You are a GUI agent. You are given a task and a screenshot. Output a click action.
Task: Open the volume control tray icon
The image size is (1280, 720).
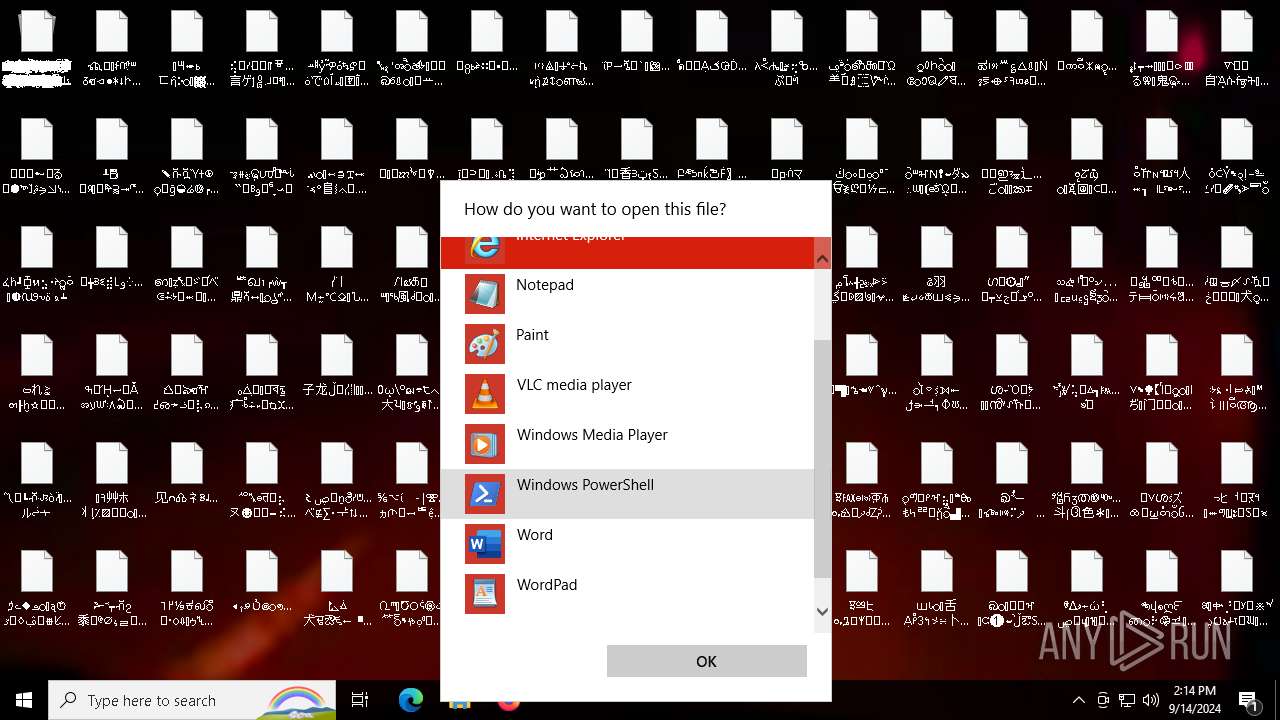pyautogui.click(x=1151, y=700)
